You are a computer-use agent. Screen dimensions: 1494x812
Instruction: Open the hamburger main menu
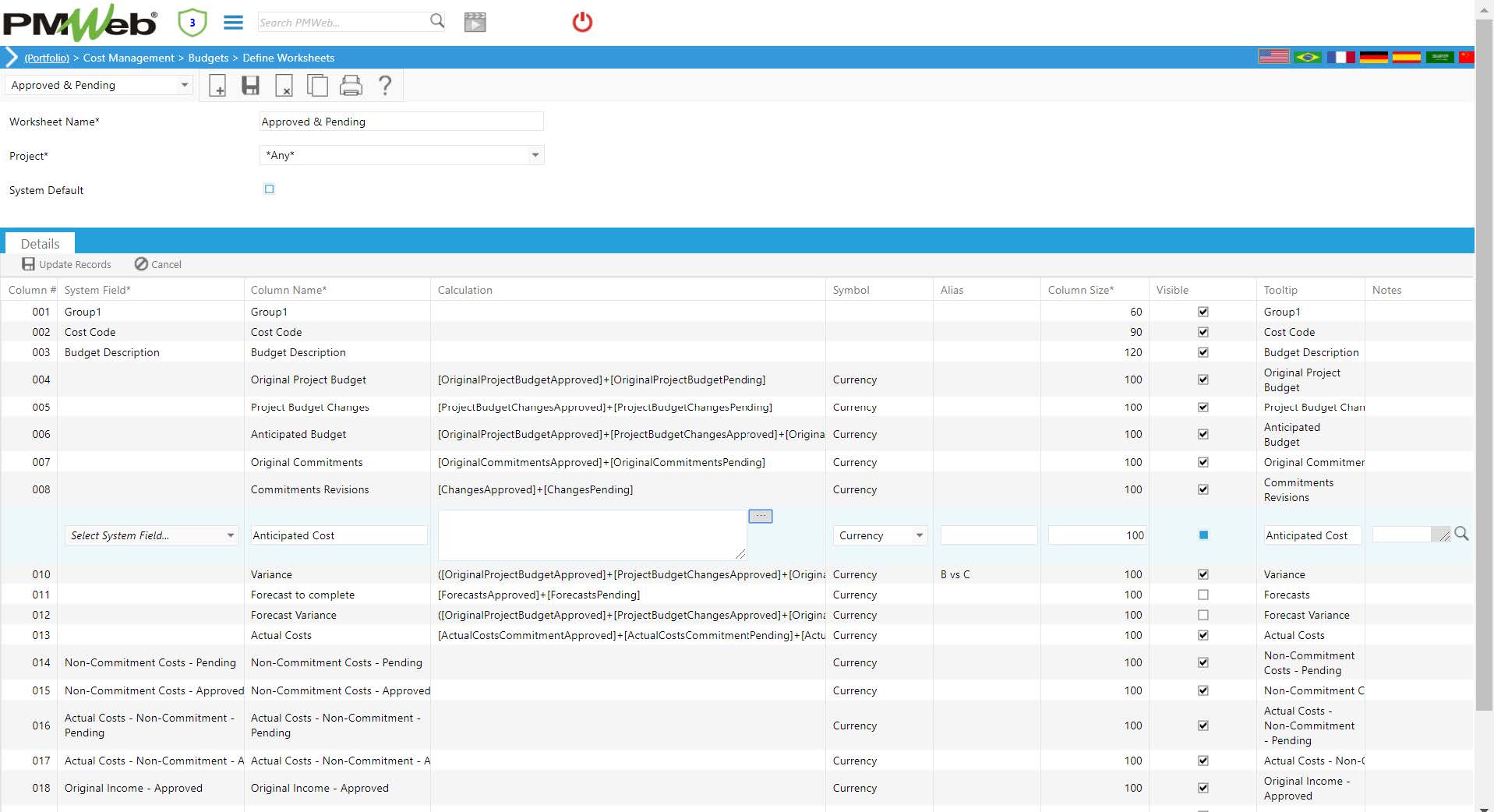233,23
